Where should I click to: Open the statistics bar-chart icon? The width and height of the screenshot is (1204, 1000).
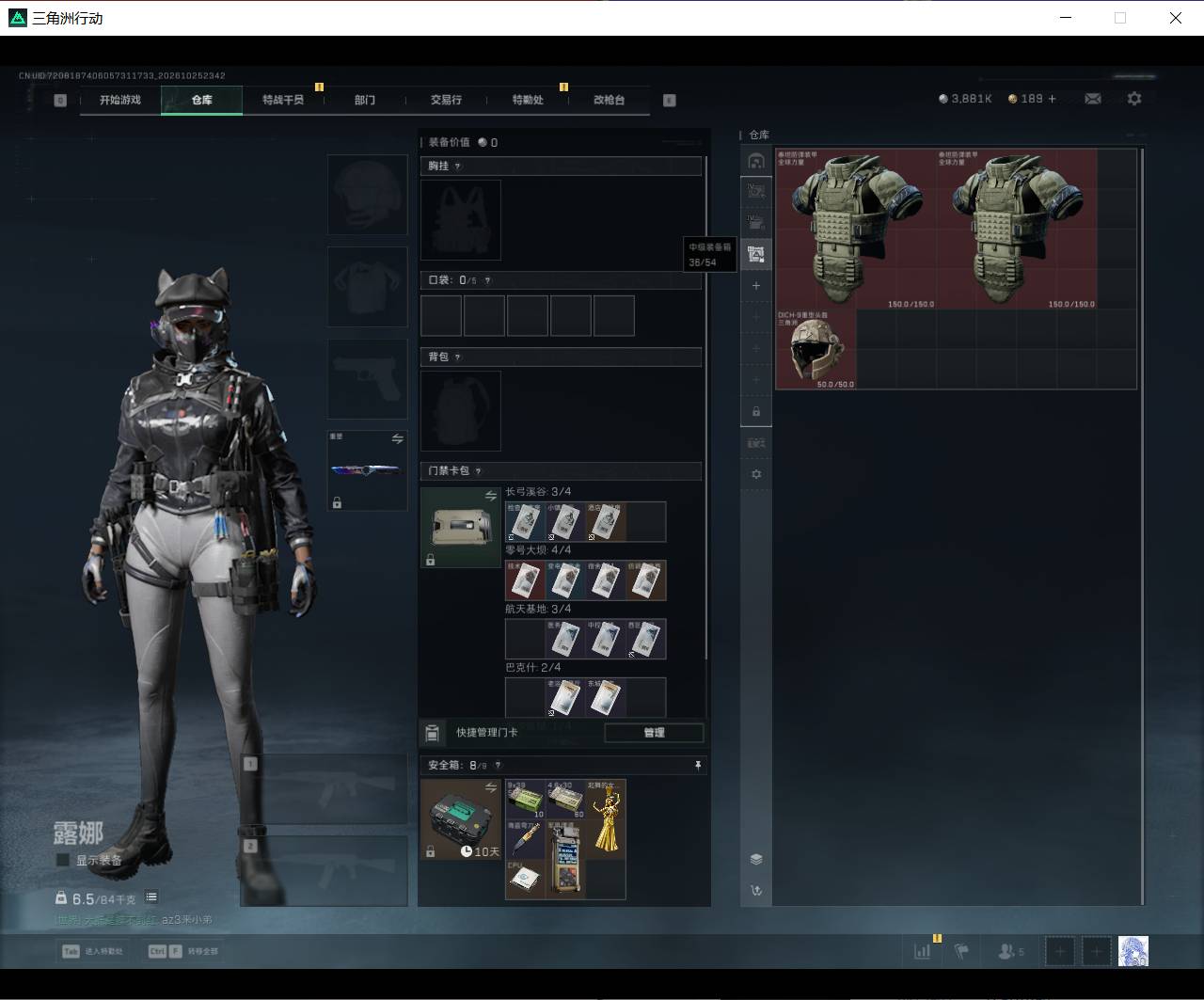(x=923, y=951)
